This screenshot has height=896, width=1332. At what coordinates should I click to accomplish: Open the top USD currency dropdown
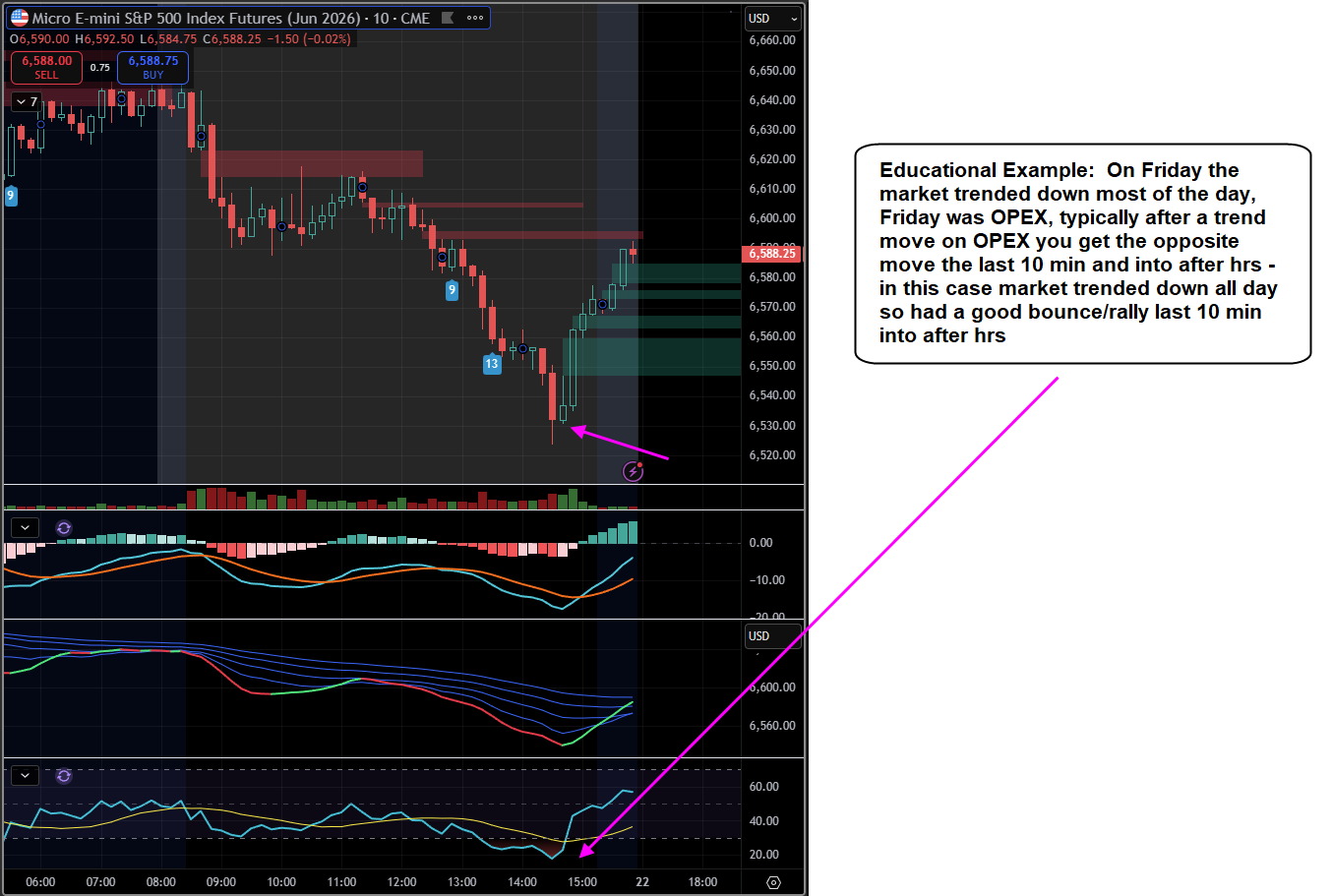(772, 19)
